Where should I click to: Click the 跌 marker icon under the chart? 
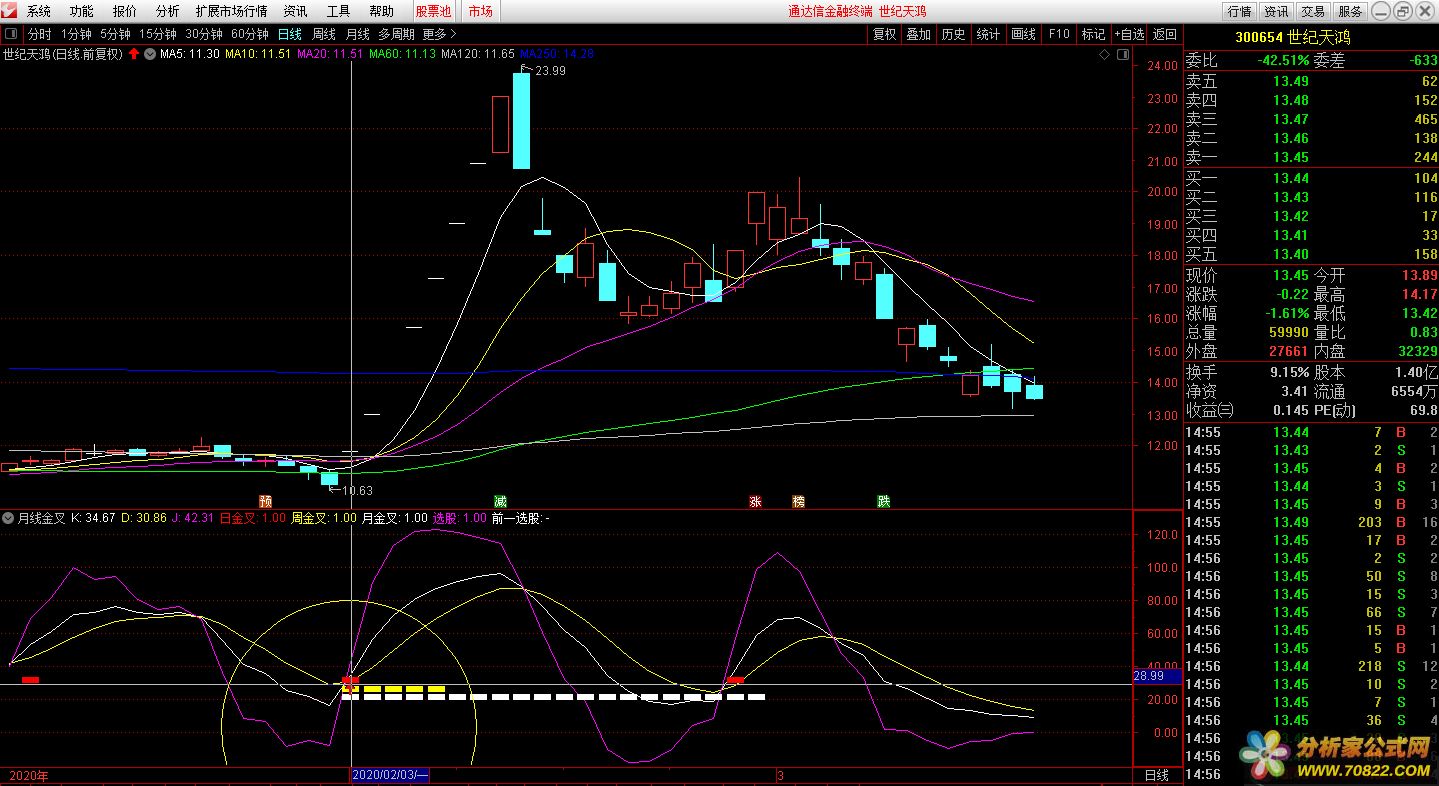[883, 501]
